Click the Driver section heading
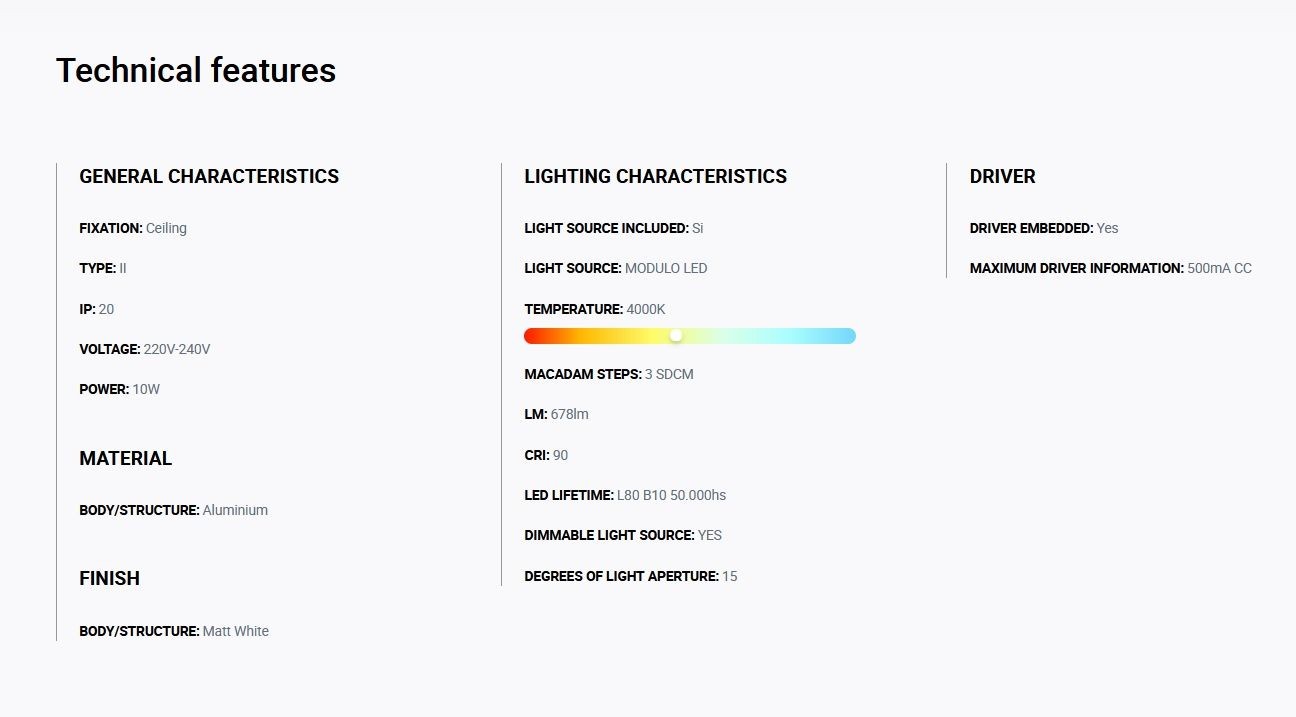 (1002, 177)
